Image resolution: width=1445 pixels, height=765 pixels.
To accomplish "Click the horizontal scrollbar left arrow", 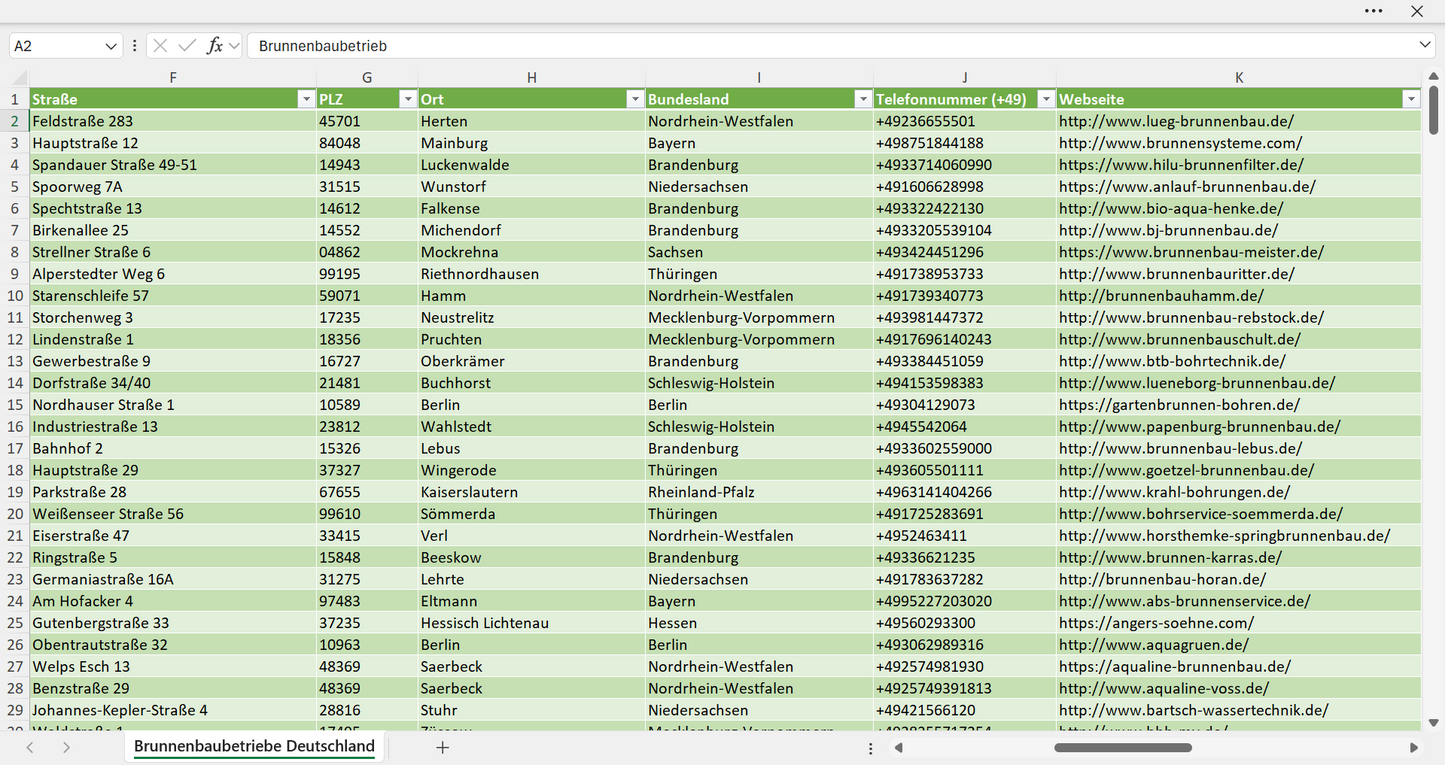I will pos(899,748).
